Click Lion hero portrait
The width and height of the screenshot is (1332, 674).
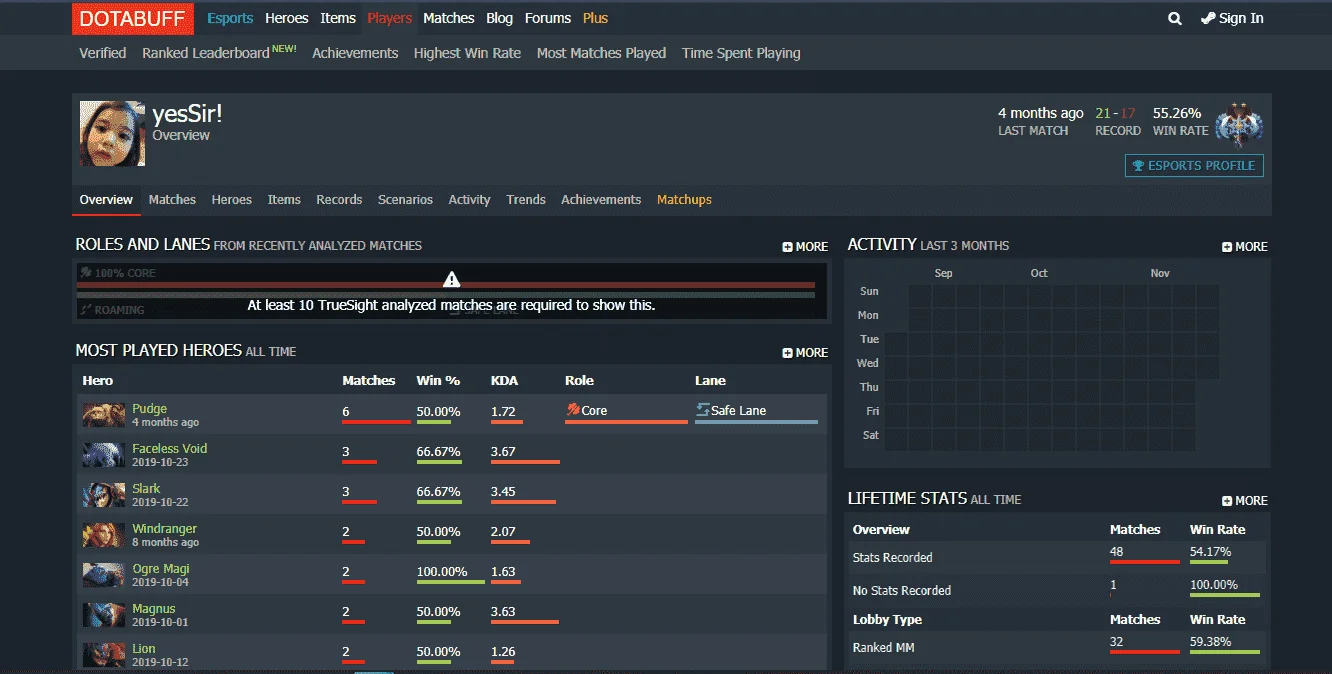tap(104, 655)
